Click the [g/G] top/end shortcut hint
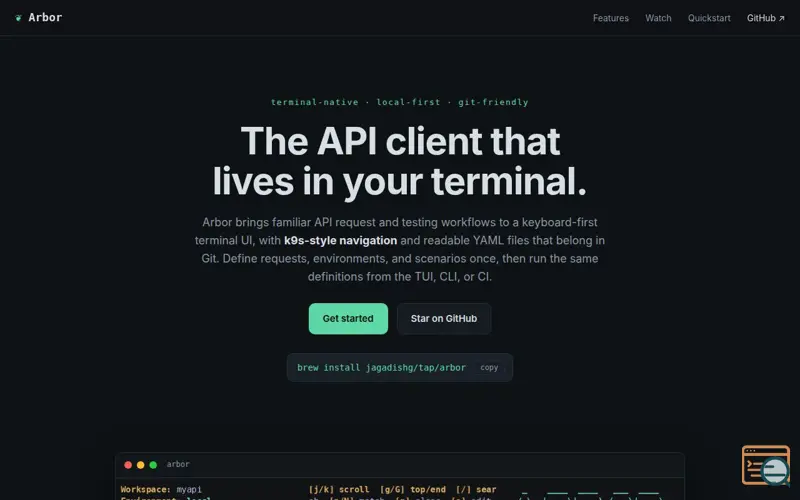 [413, 489]
